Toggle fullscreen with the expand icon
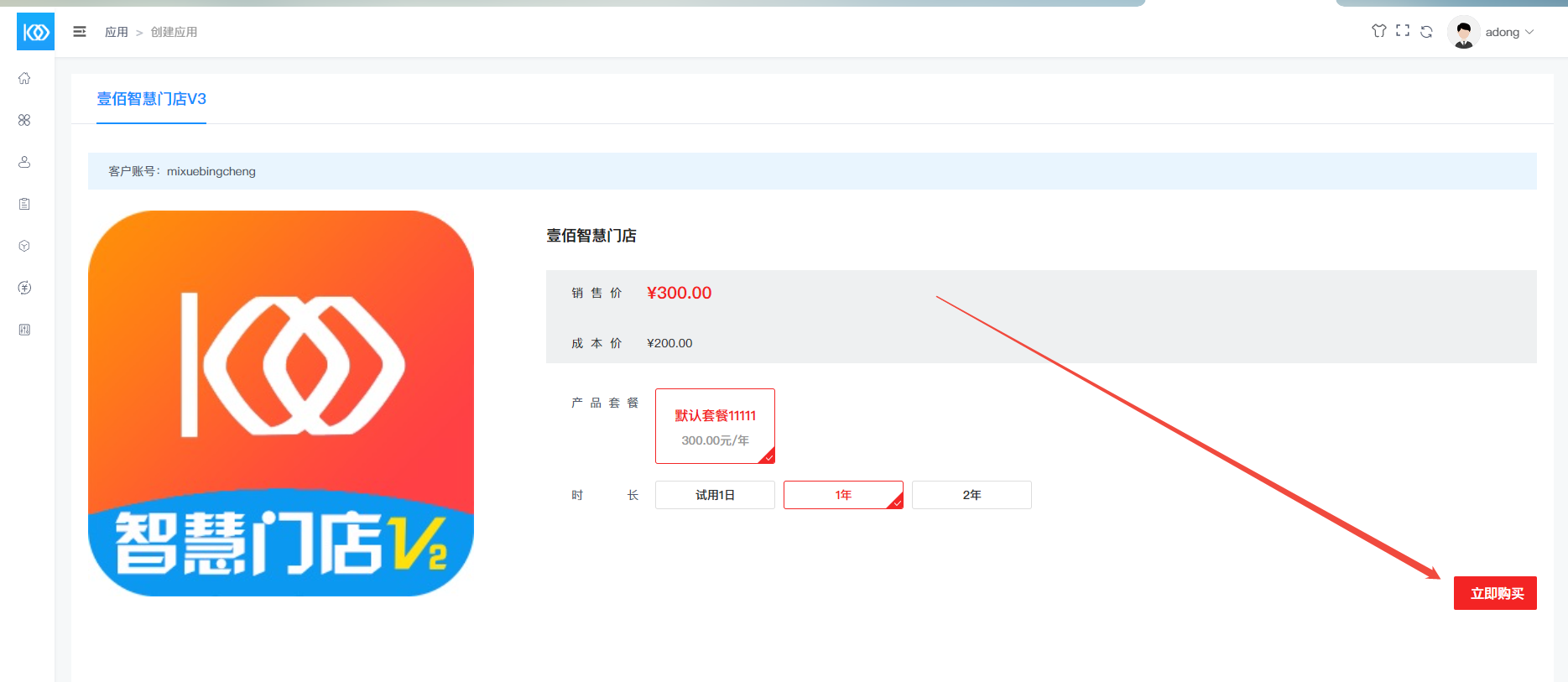This screenshot has width=1568, height=682. (1403, 31)
